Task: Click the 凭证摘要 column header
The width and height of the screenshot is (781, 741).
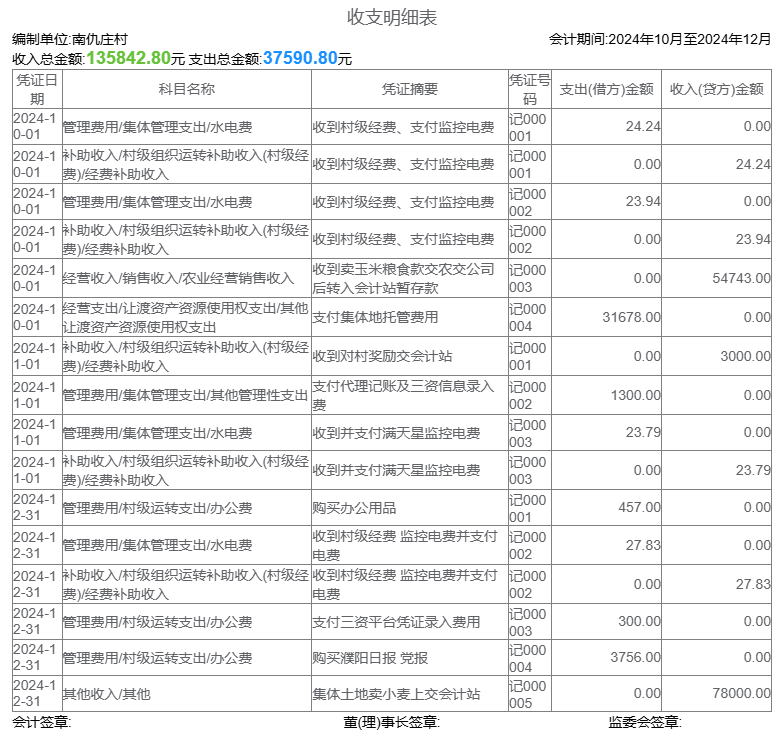Action: pos(409,89)
